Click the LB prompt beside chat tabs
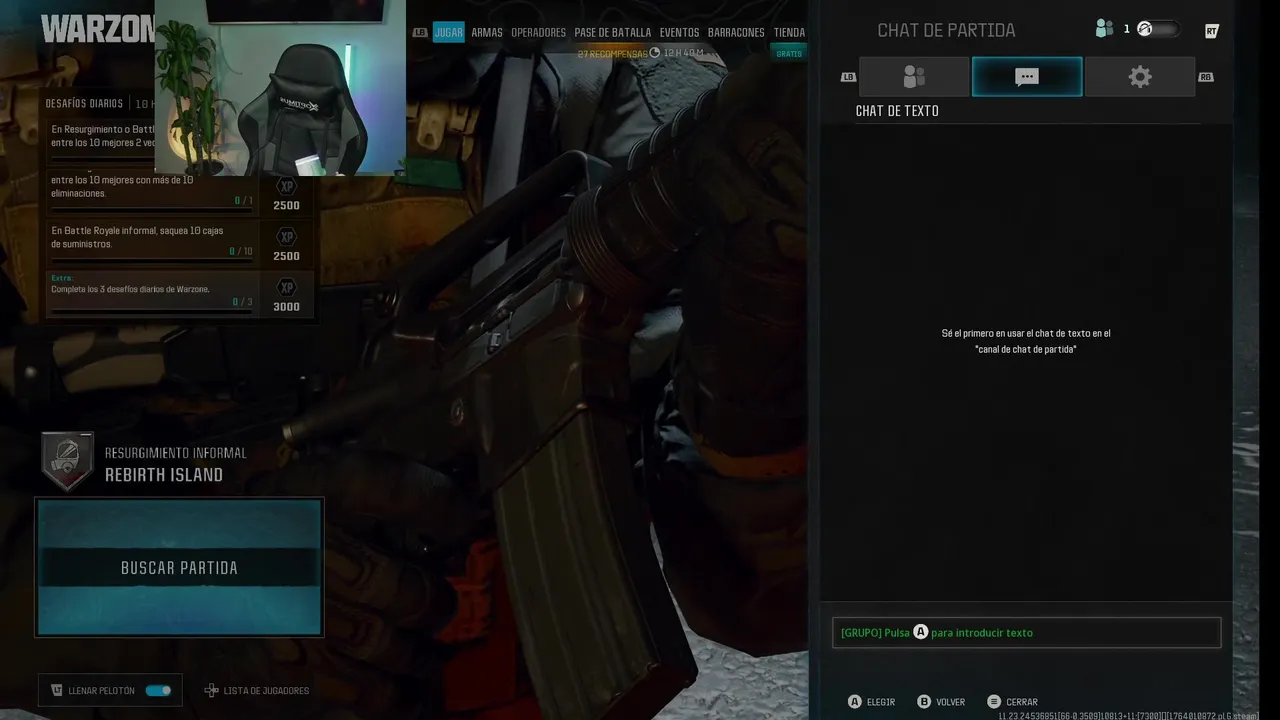This screenshot has width=1280, height=720. (x=848, y=77)
